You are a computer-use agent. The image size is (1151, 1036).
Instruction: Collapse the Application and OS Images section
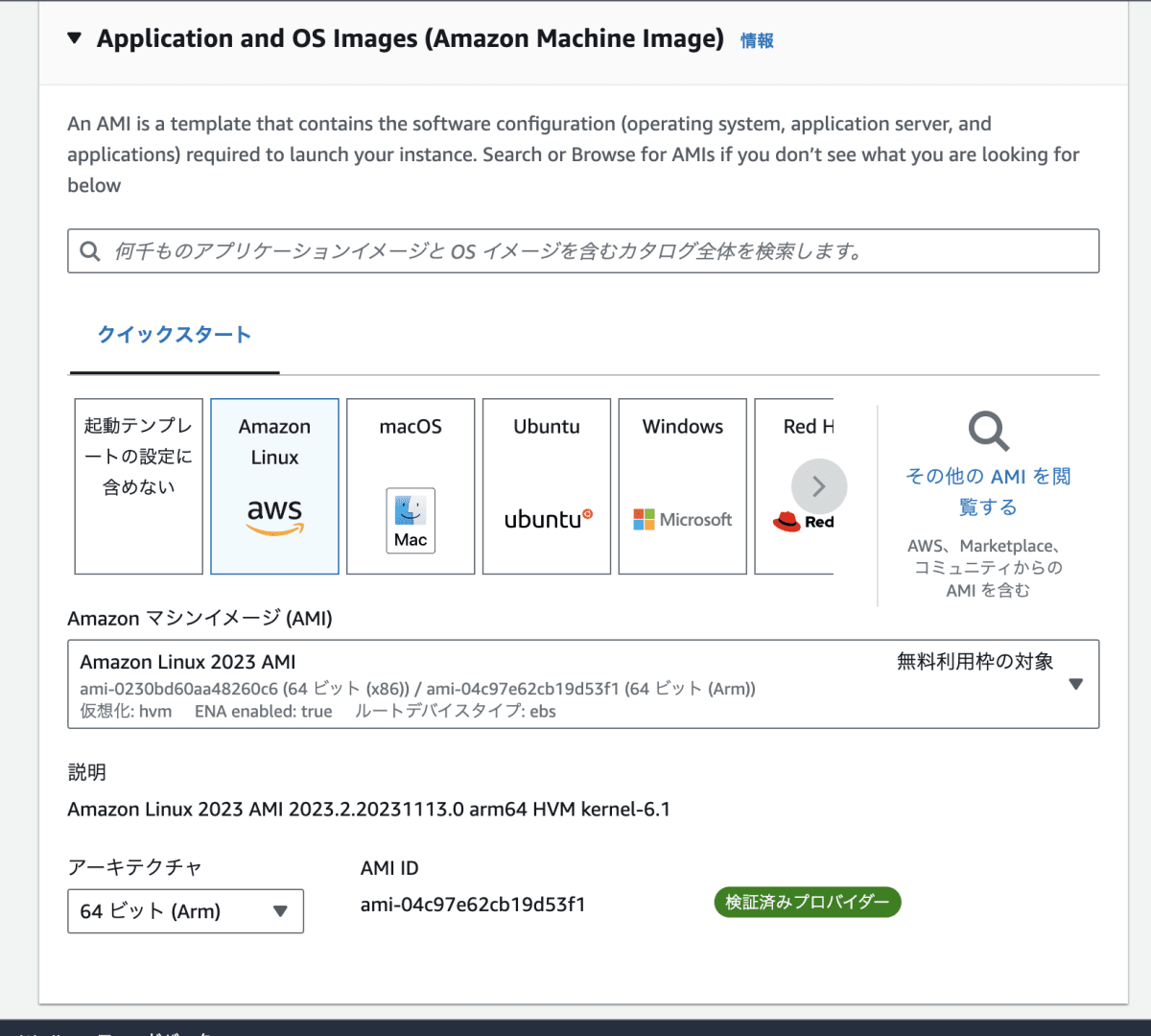(75, 39)
